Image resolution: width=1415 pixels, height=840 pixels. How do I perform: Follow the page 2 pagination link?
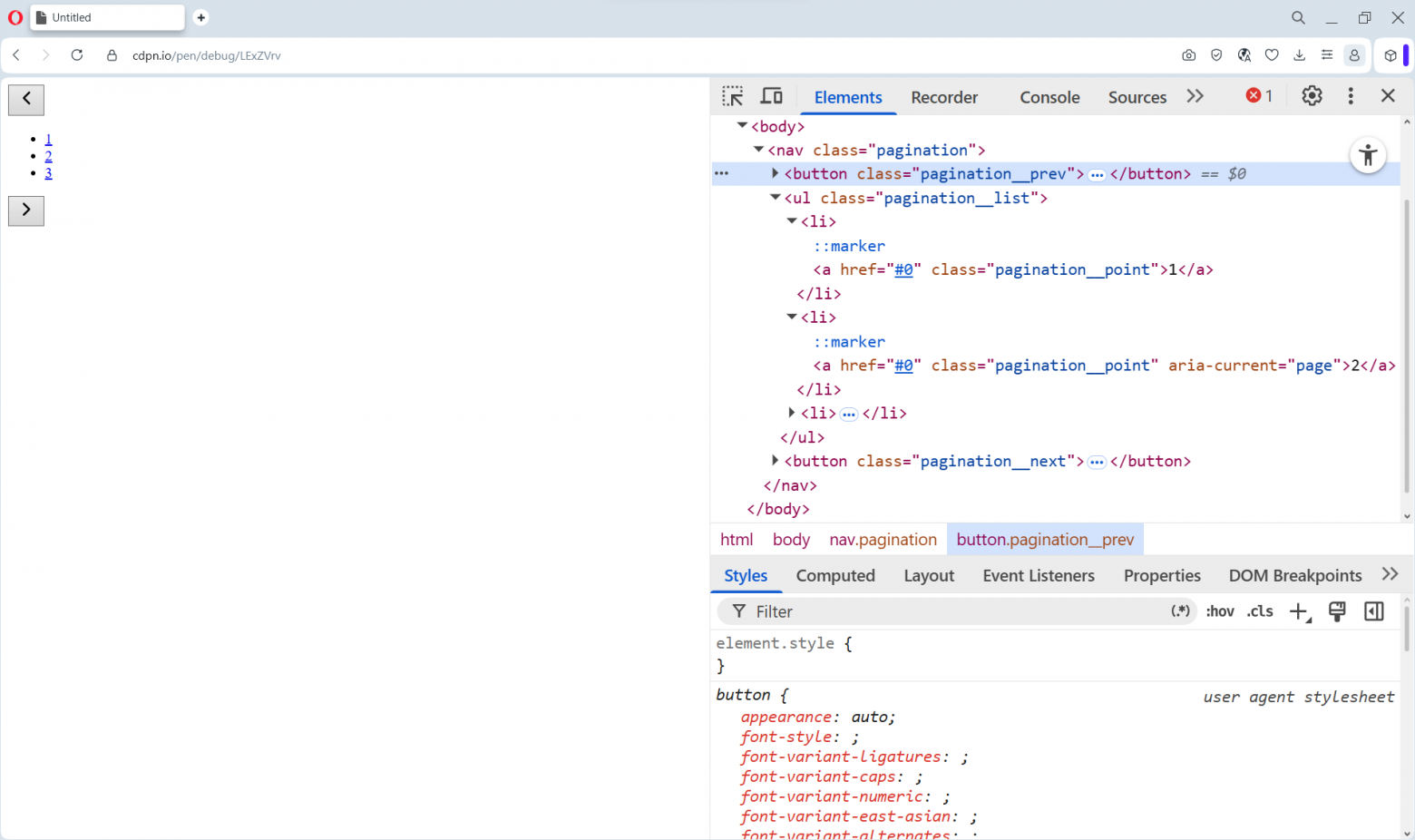[48, 156]
